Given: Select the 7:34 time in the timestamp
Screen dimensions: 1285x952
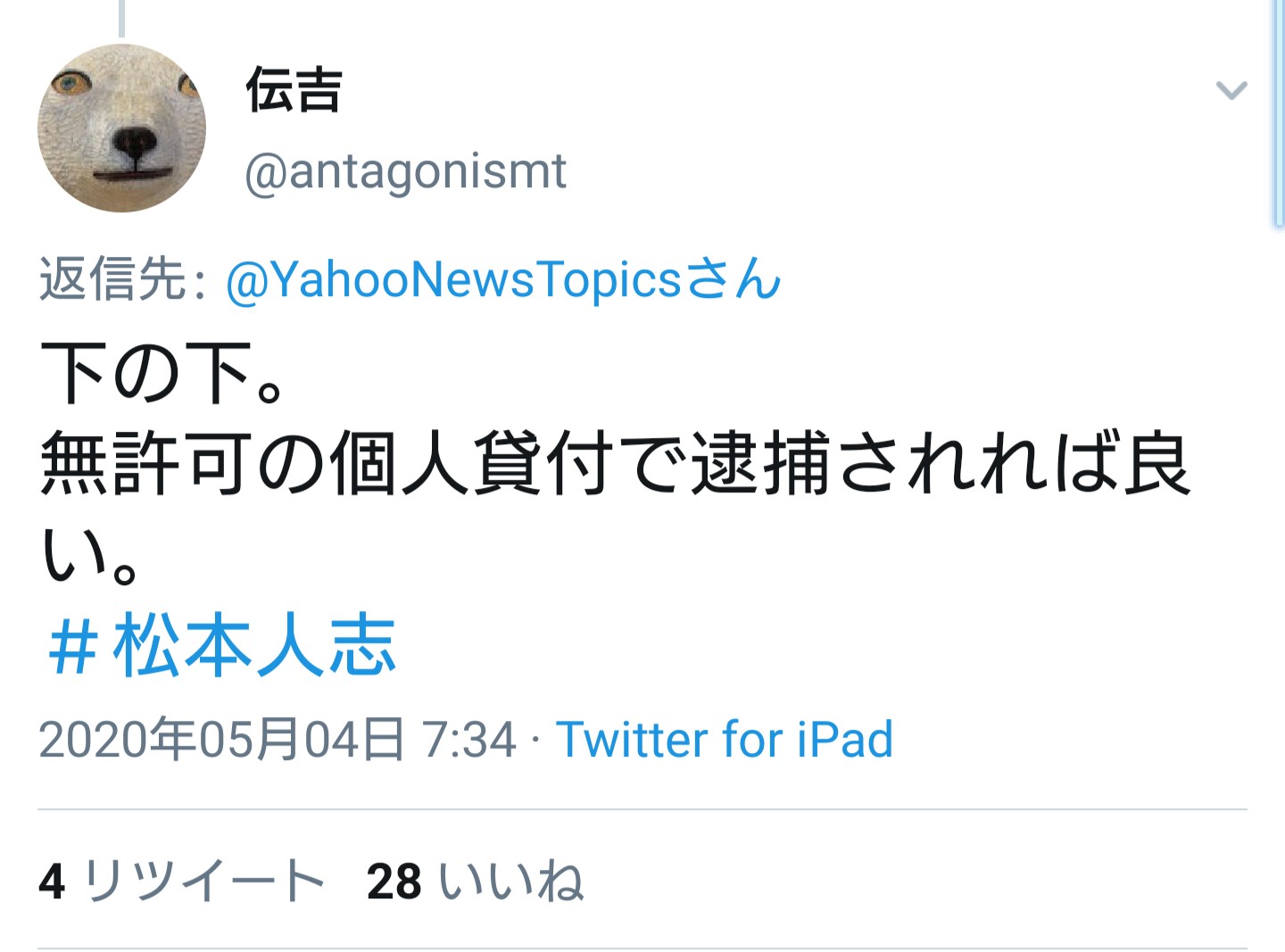Looking at the screenshot, I should [468, 740].
